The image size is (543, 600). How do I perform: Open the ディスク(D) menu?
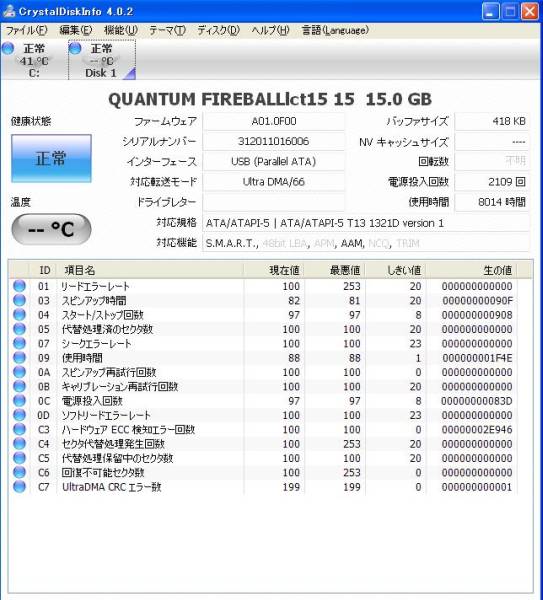[218, 30]
